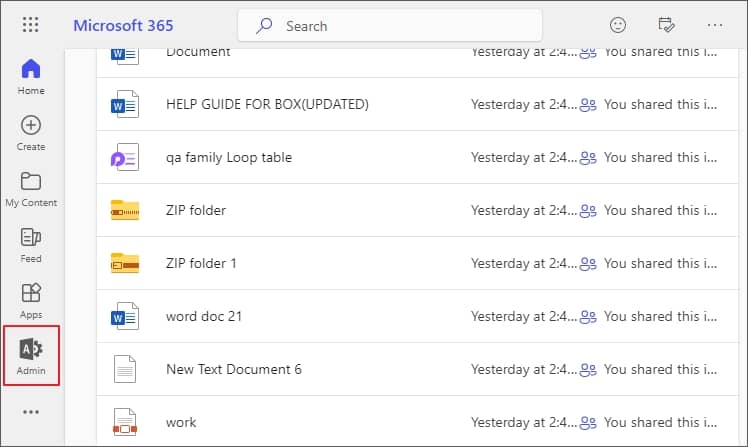Open the ZIP folder 1 item
Viewport: 748px width, 447px height.
(201, 263)
